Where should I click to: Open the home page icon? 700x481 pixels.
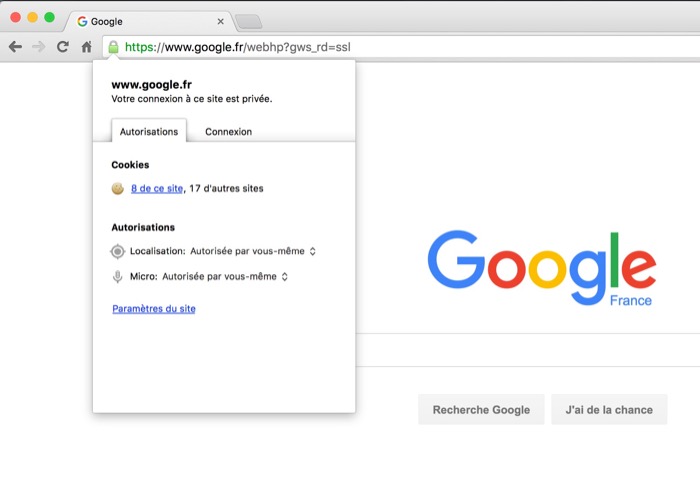pos(87,47)
